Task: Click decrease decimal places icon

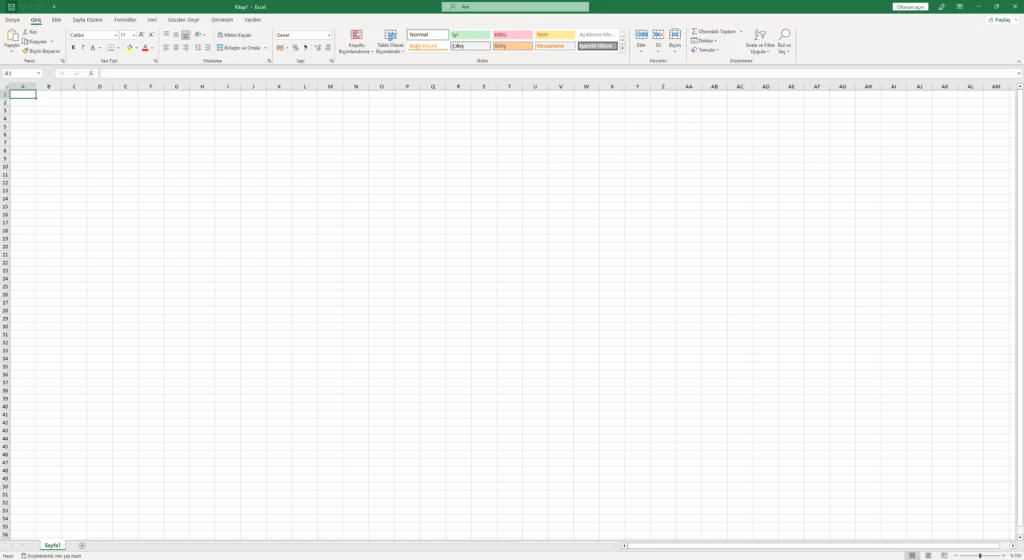Action: [327, 48]
